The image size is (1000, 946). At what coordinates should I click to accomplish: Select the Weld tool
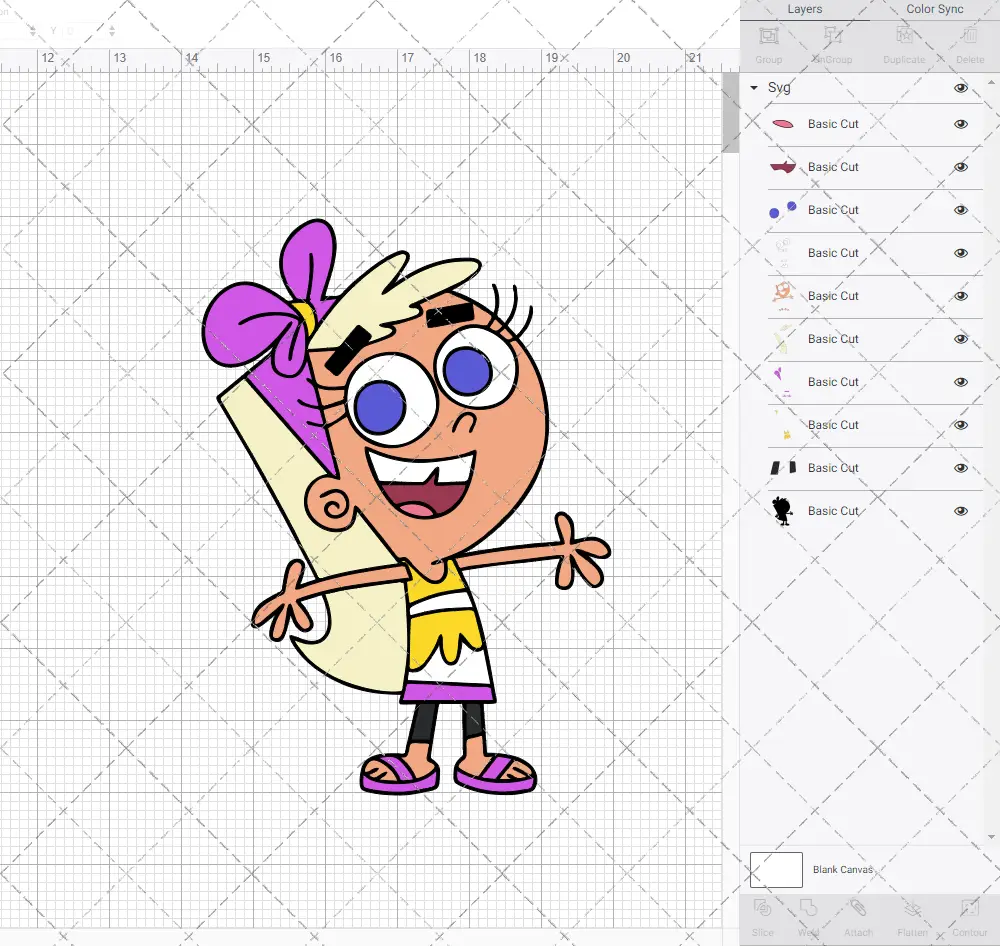[808, 908]
